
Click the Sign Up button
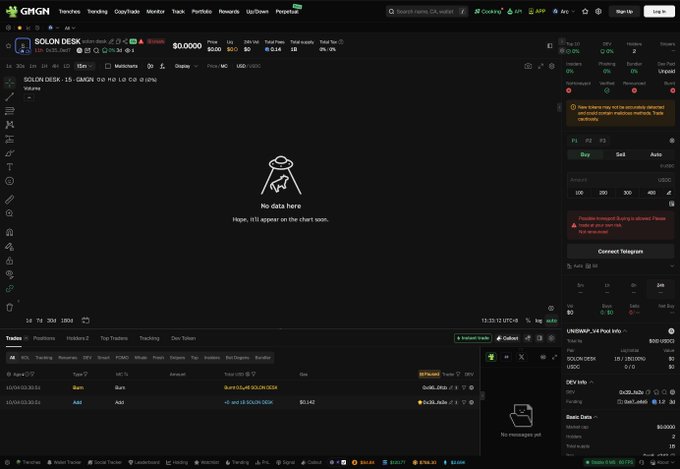[x=624, y=12]
